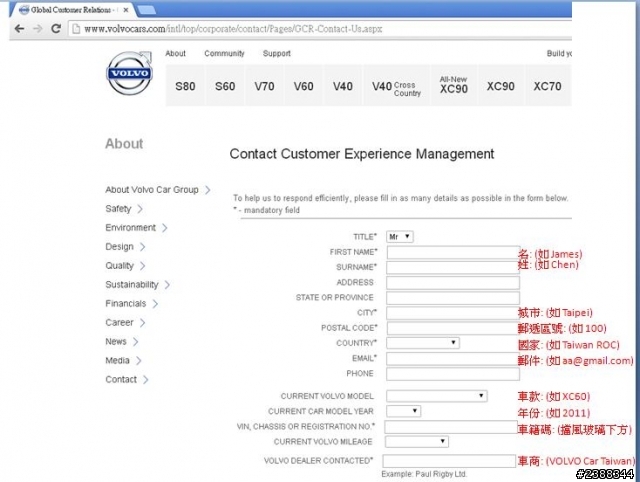Click the Address input field
The width and height of the screenshot is (640, 482).
[x=453, y=283]
